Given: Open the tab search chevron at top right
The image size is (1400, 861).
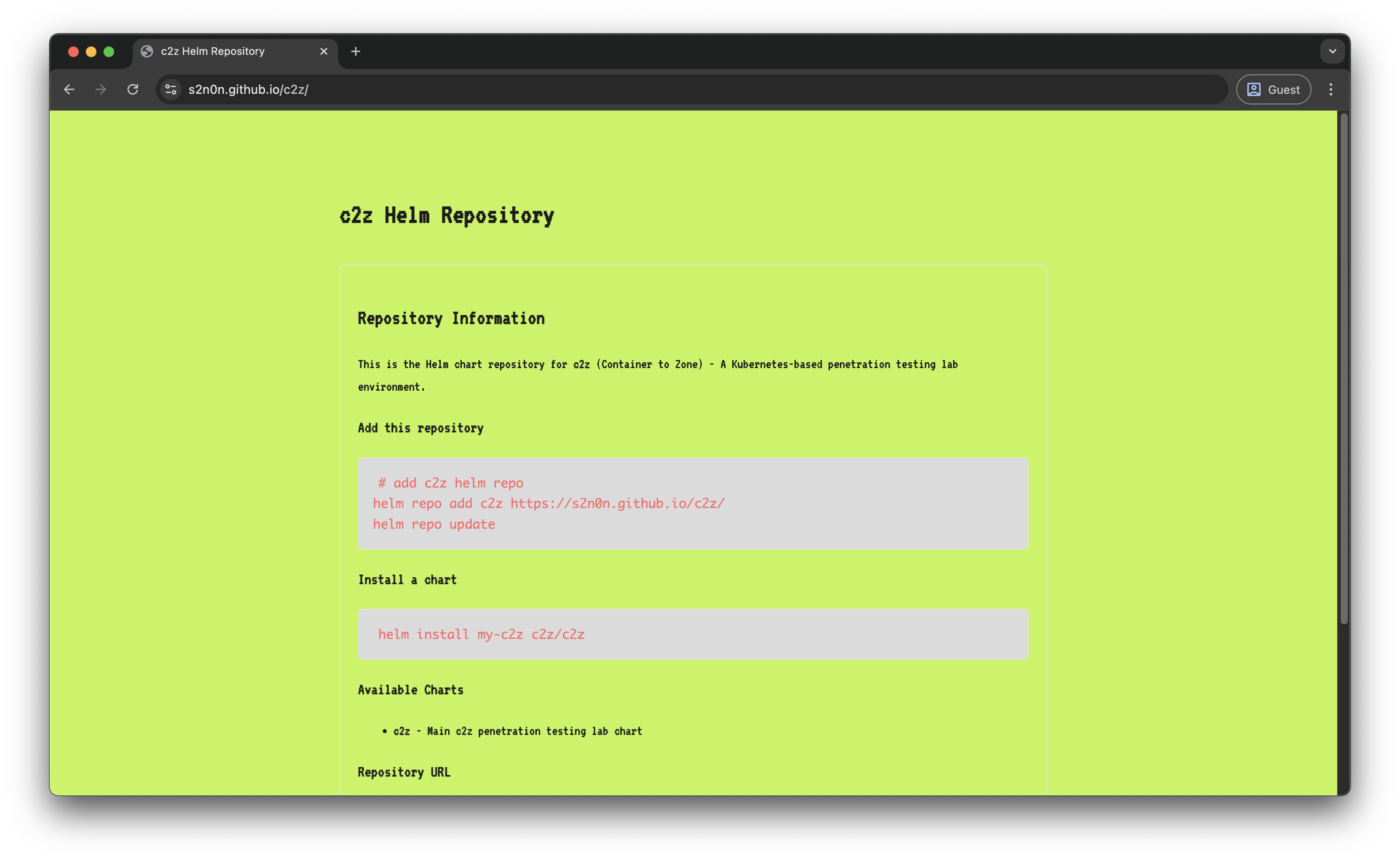Looking at the screenshot, I should (x=1332, y=51).
